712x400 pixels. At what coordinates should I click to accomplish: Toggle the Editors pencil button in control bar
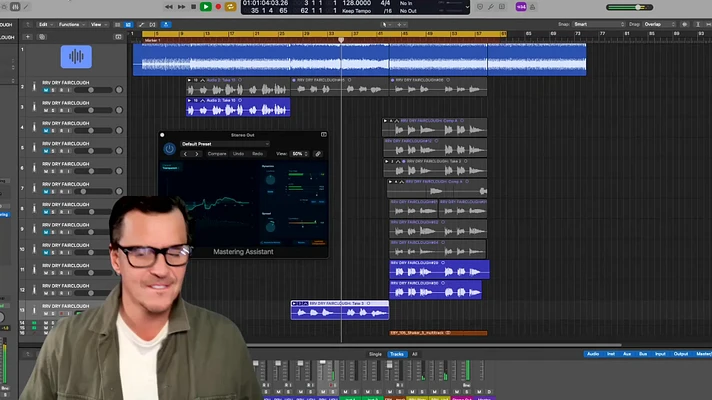[26, 7]
